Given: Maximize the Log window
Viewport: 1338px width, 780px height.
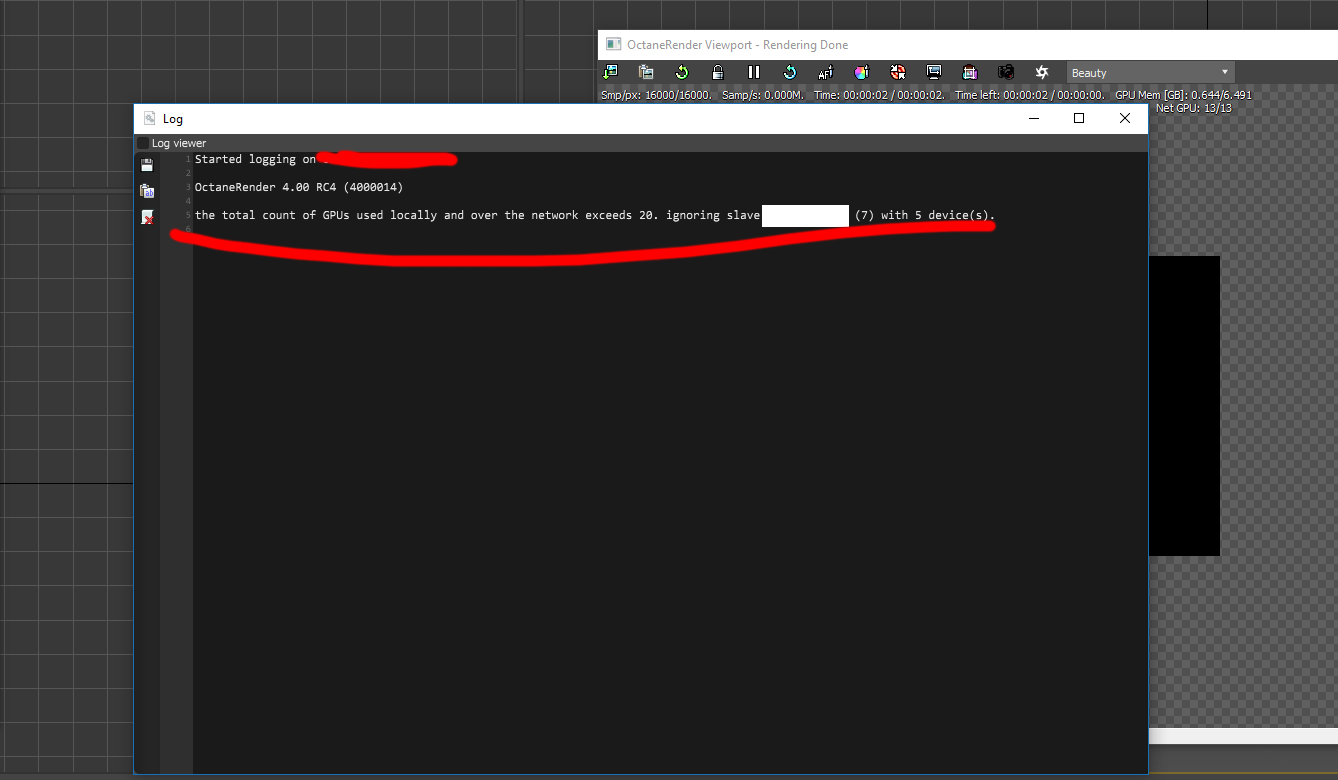Looking at the screenshot, I should (x=1079, y=118).
